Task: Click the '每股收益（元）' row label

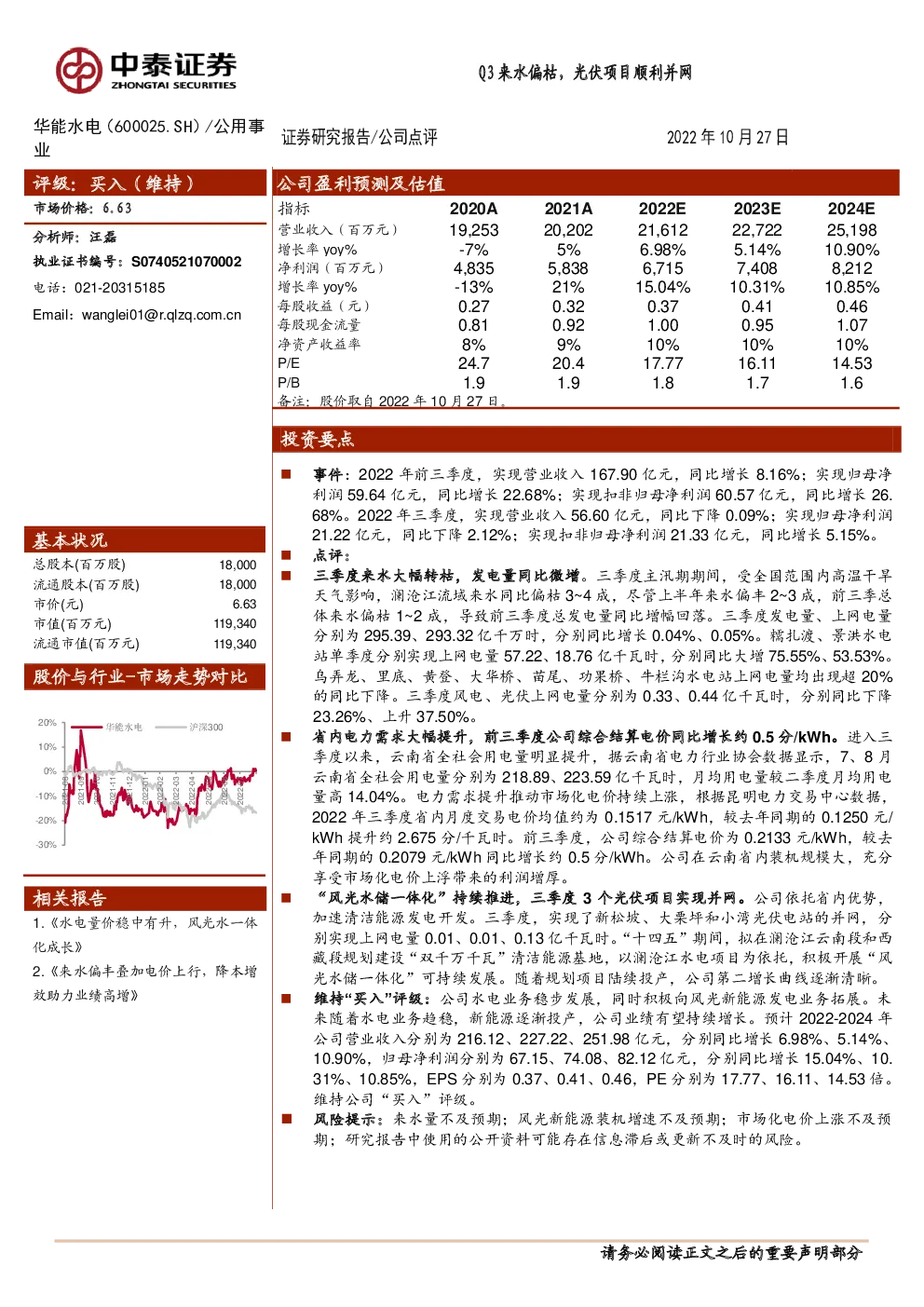Action: pyautogui.click(x=324, y=306)
